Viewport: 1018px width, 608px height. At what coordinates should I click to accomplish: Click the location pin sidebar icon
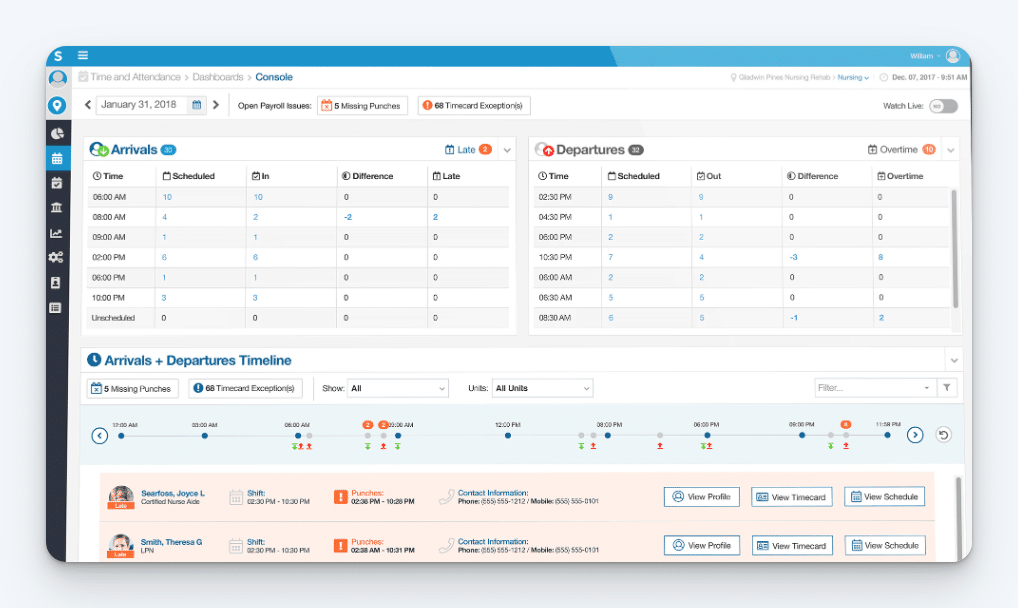[x=57, y=104]
